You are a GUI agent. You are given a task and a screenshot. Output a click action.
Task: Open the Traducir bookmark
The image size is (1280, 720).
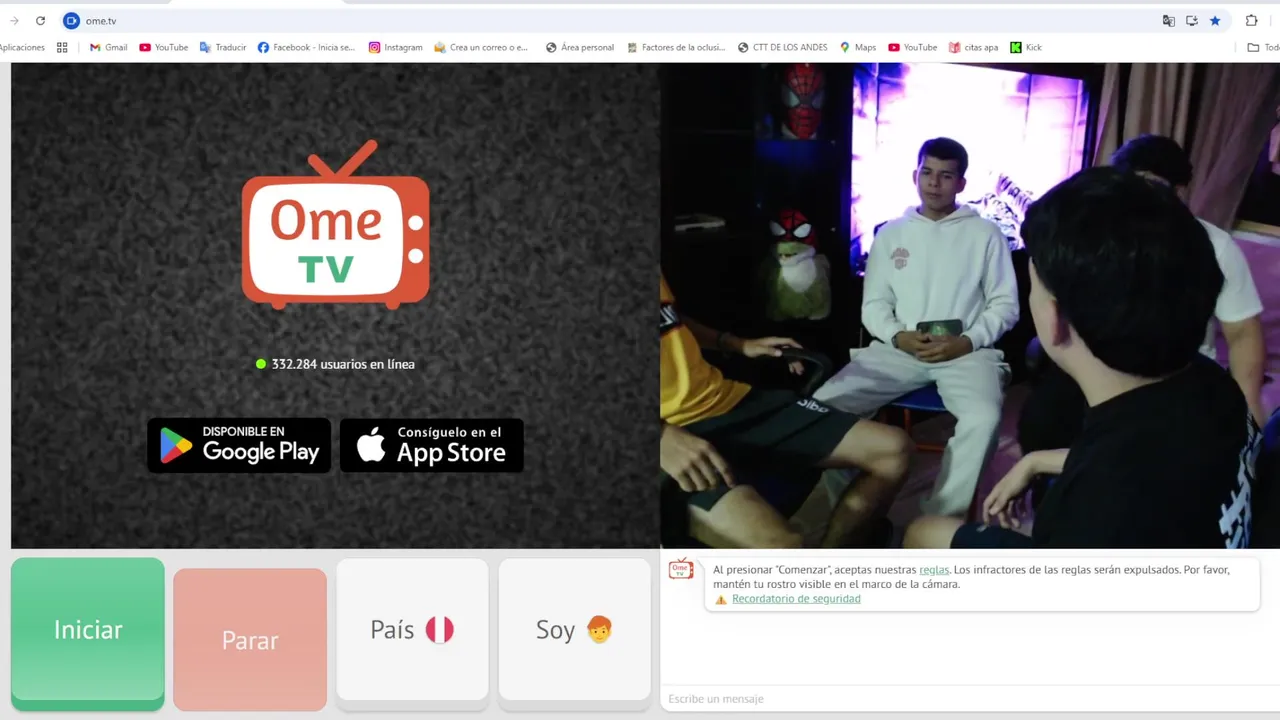point(222,47)
